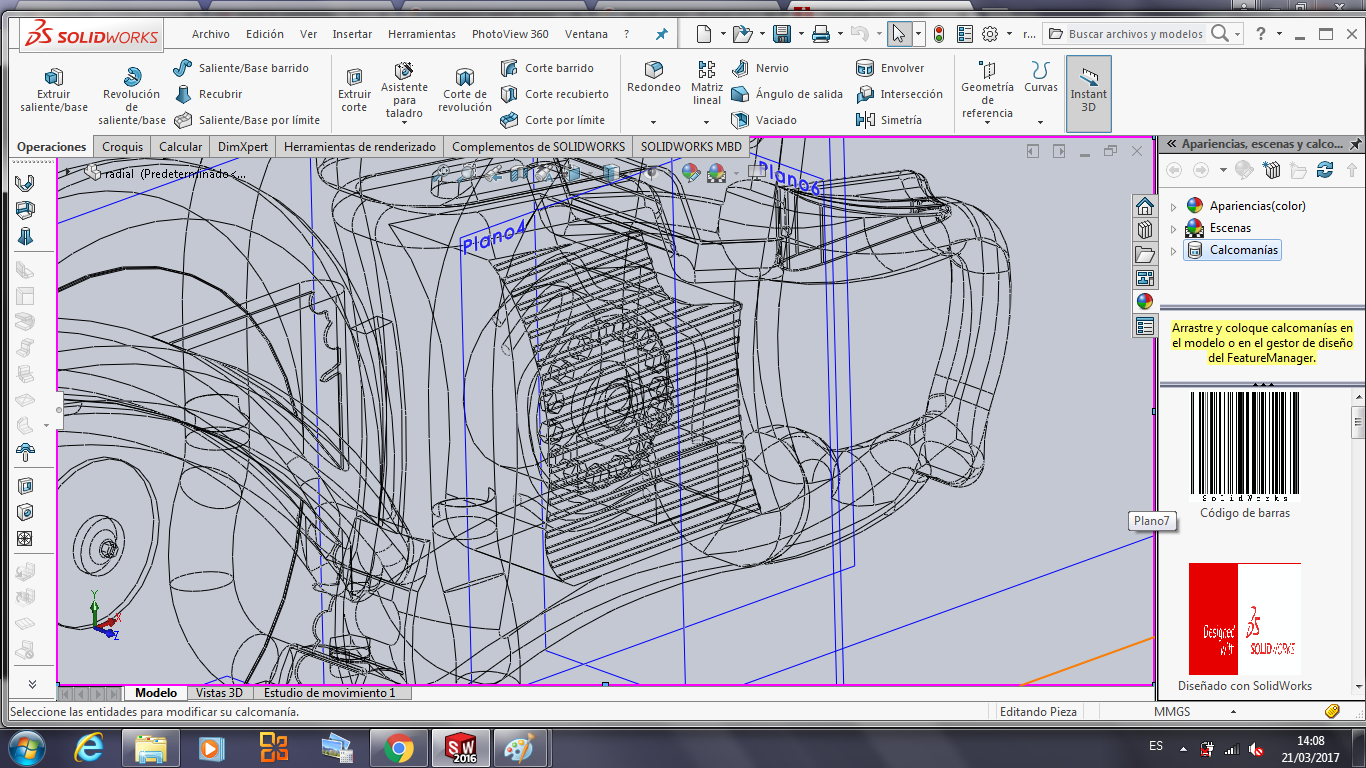This screenshot has height=768, width=1366.
Task: Toggle the Instant 3D button
Action: [x=1089, y=92]
